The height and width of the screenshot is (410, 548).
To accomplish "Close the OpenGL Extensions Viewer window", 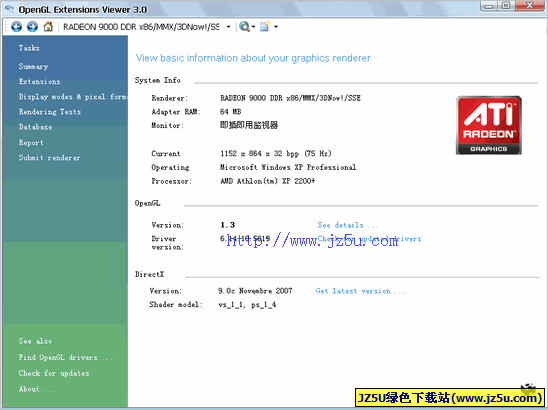I will click(x=530, y=6).
